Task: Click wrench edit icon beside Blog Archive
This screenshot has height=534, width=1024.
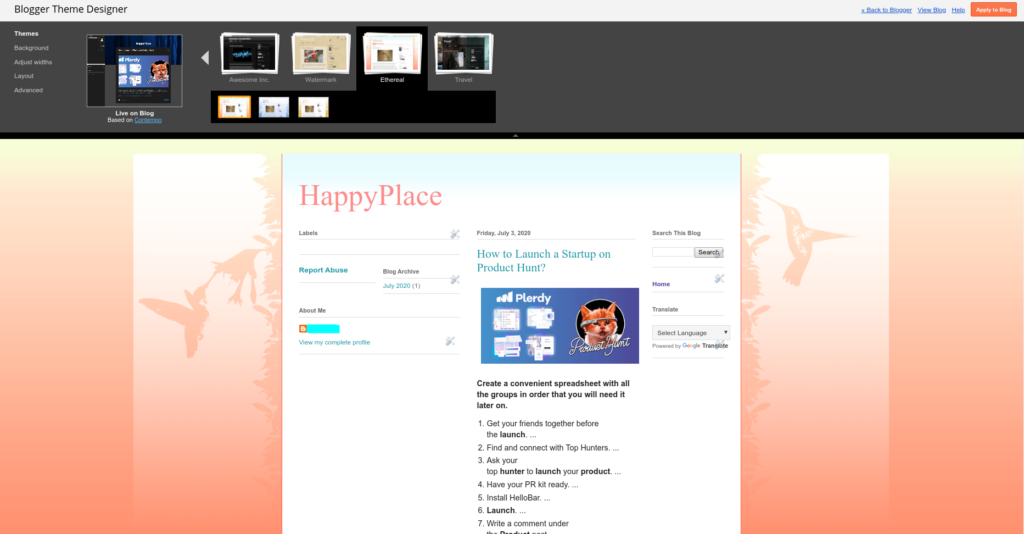Action: pos(455,279)
